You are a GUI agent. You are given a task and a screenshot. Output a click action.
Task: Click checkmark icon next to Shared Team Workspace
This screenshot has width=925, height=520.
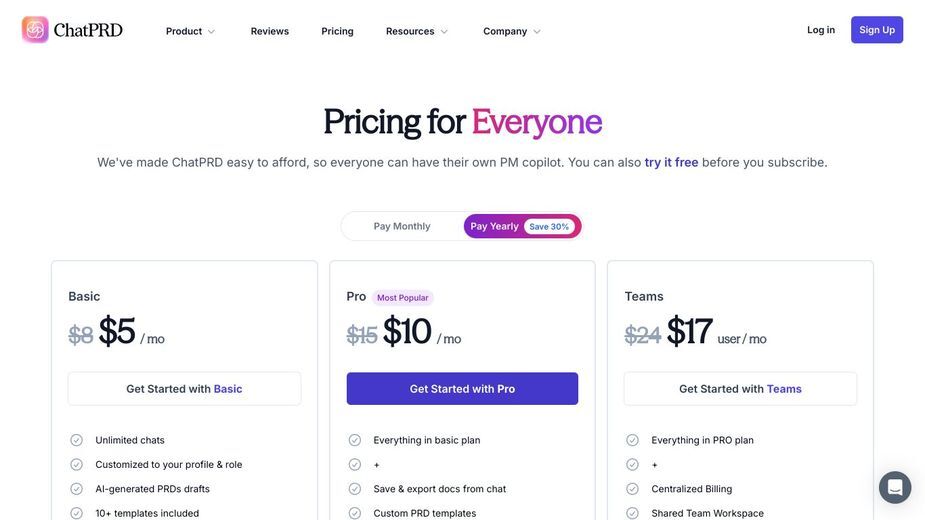(632, 513)
